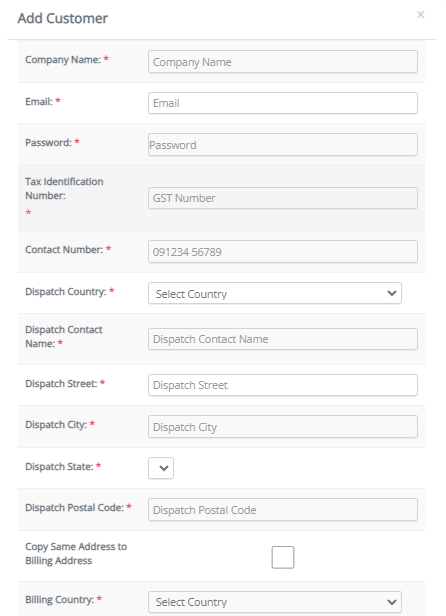Focus the Dispatch Contact Name field
Screen dimensions: 446x616
(283, 339)
